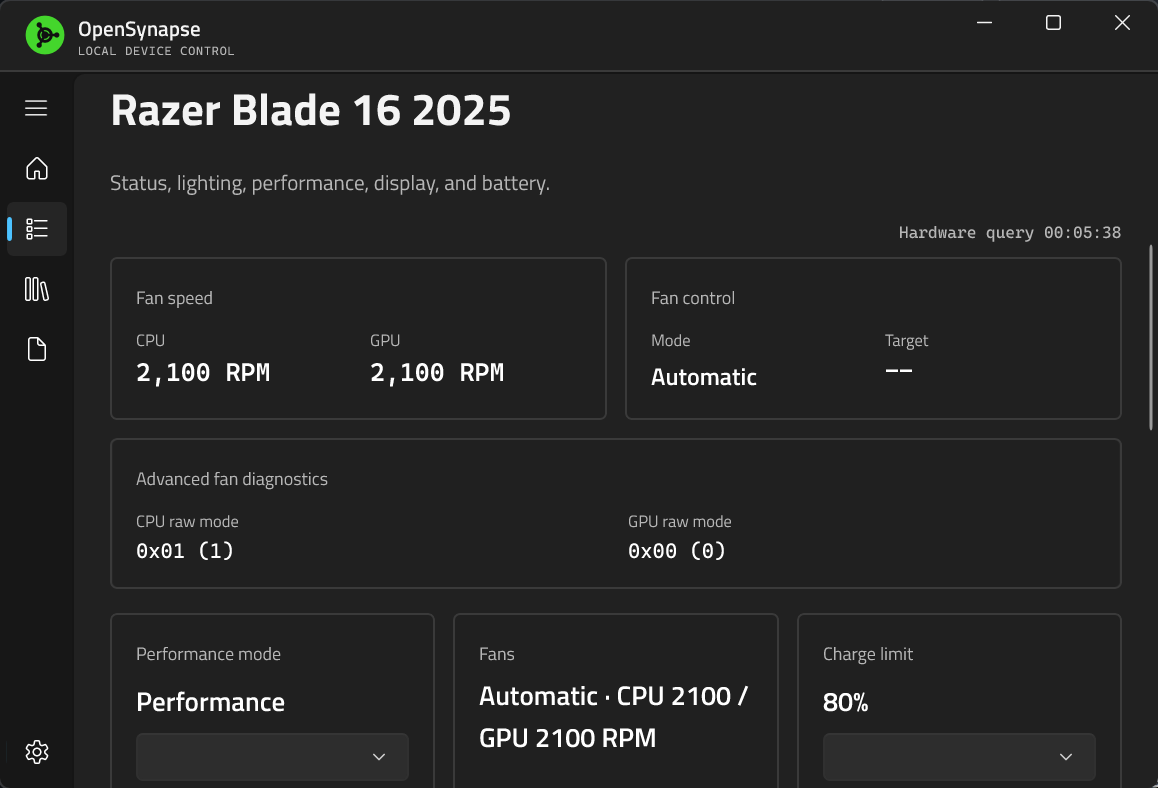The height and width of the screenshot is (788, 1158).
Task: Open the library books sidebar icon
Action: (x=36, y=289)
